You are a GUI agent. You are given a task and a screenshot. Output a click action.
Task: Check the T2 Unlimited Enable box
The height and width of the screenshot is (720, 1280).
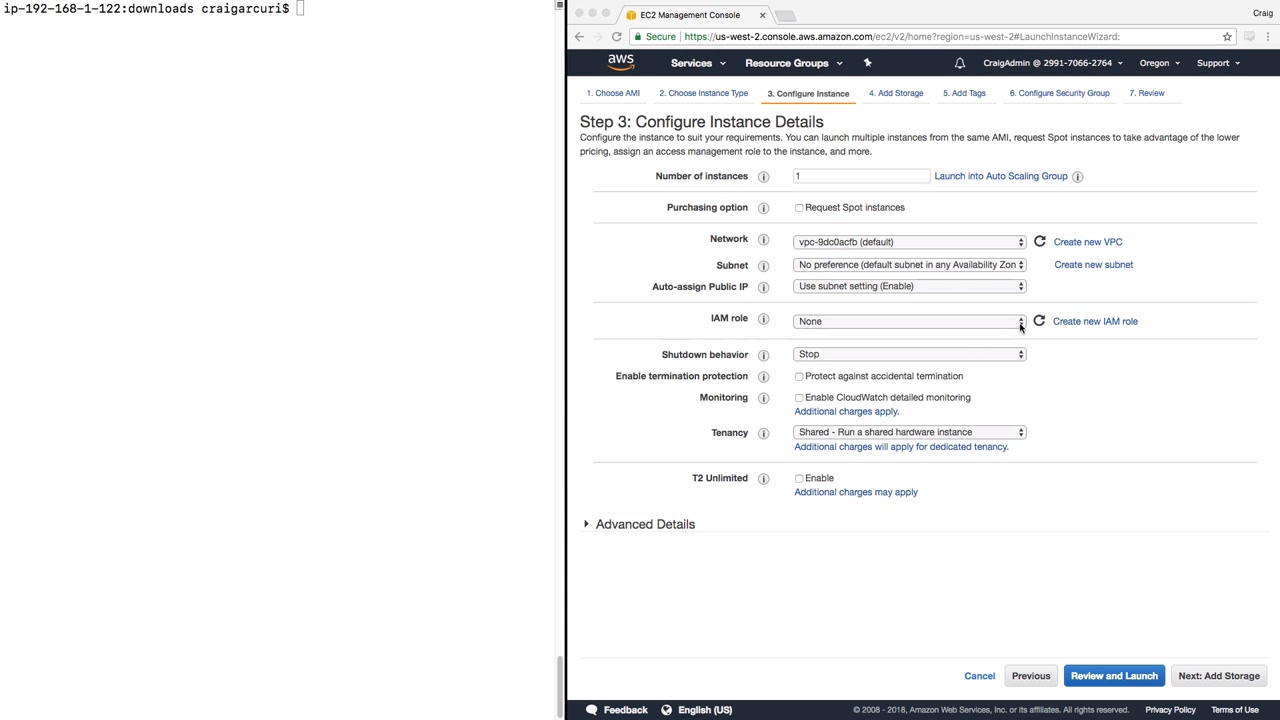[799, 479]
